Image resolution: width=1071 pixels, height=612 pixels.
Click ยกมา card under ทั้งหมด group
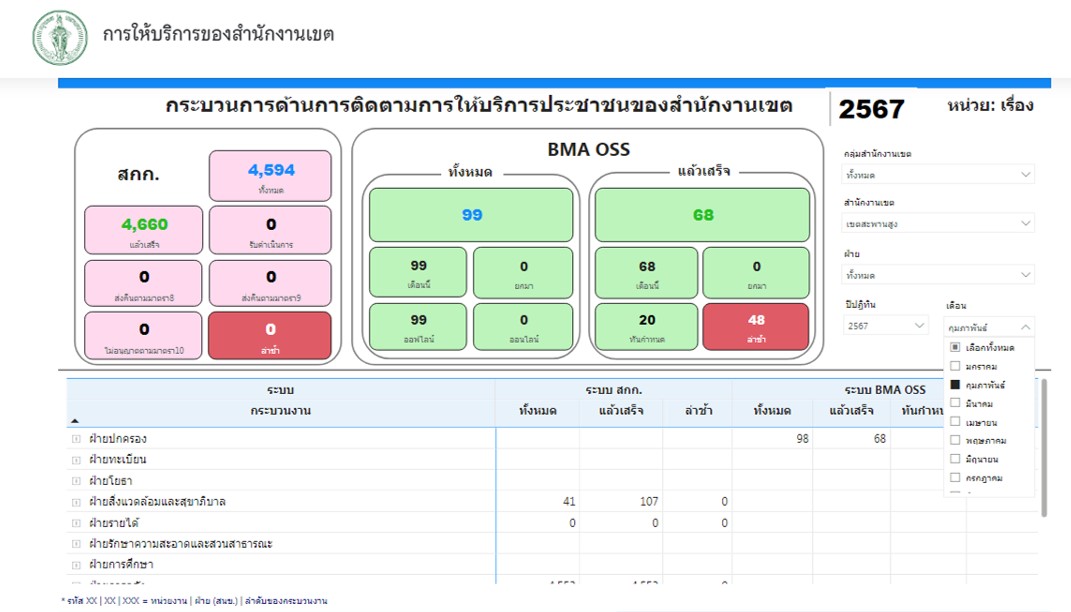click(523, 273)
